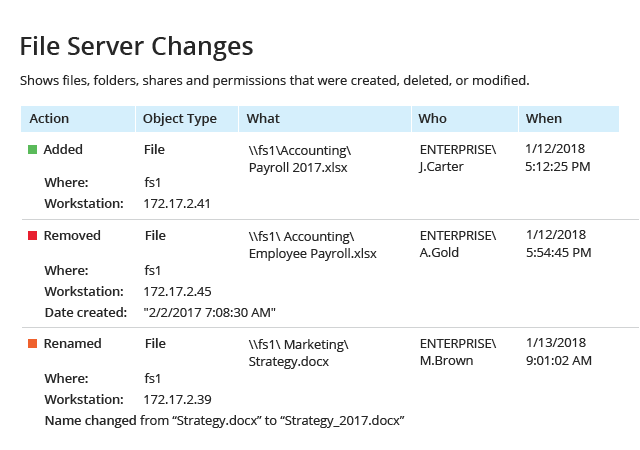Viewport: 640px width, 450px height.
Task: Select the Employee Payroll.xlsx file path
Action: point(312,244)
